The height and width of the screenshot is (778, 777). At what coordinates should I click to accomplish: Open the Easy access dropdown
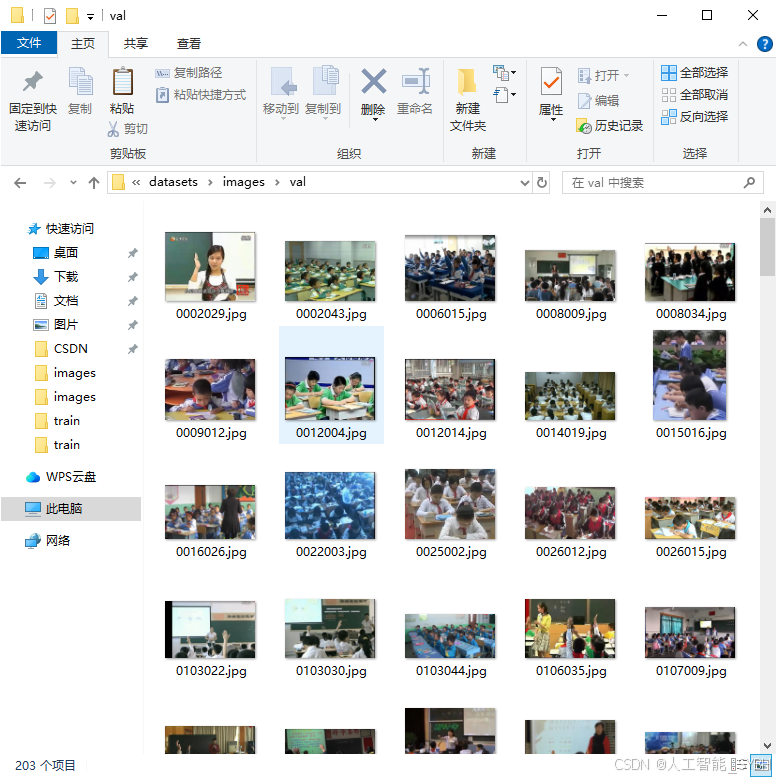click(504, 94)
